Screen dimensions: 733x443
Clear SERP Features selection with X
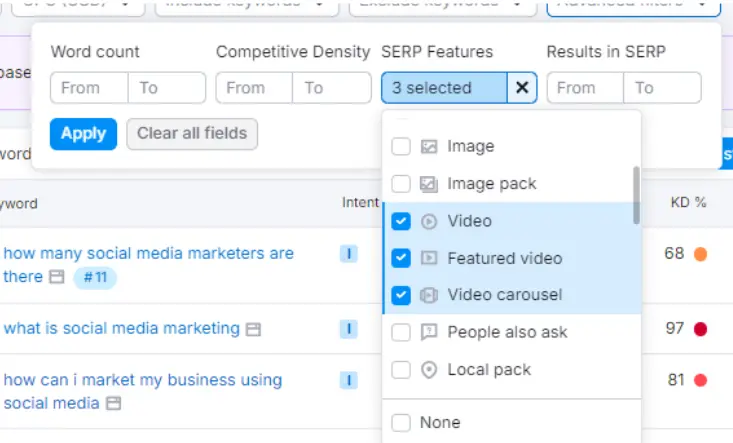point(522,88)
